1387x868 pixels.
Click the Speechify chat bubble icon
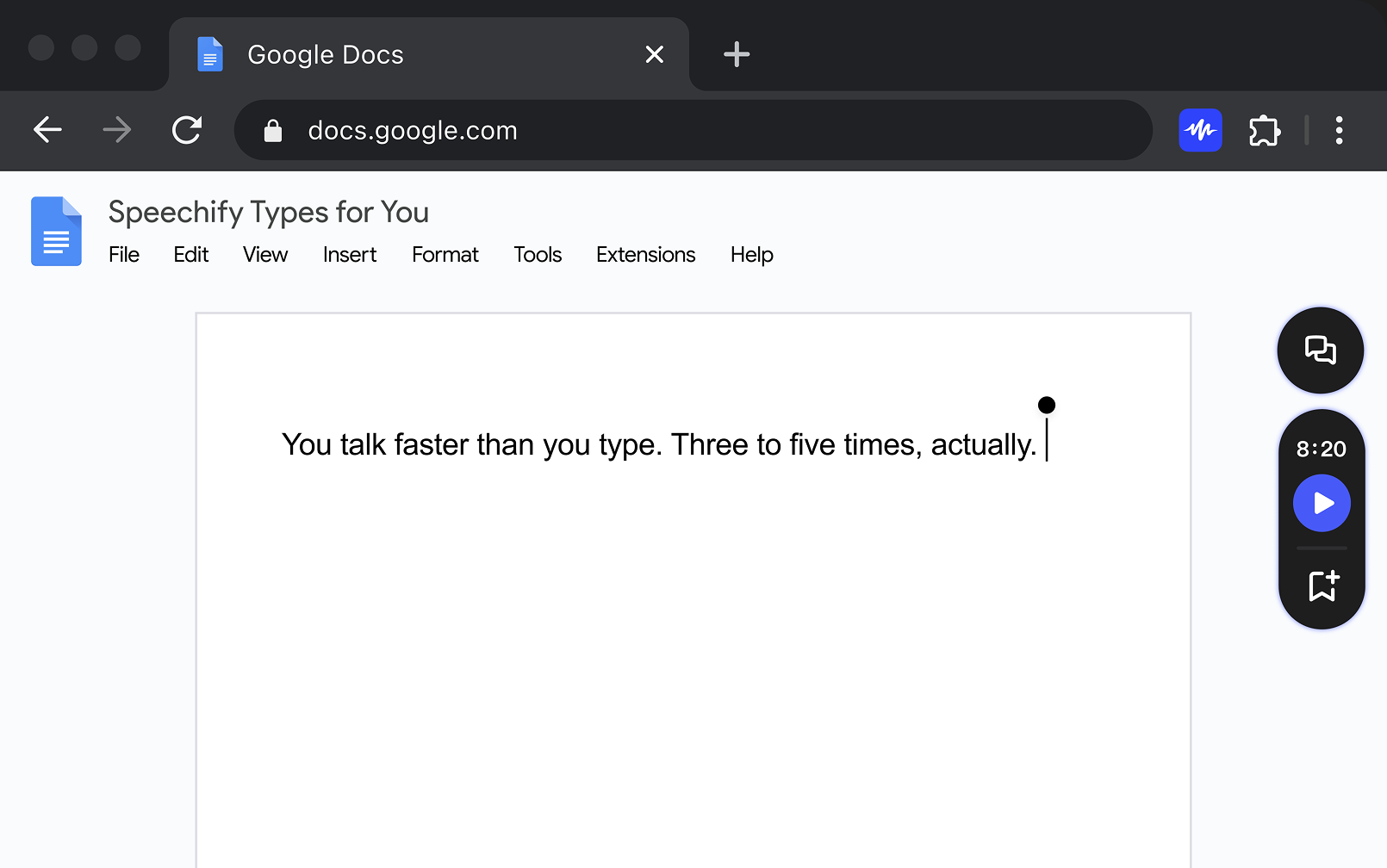coord(1320,350)
